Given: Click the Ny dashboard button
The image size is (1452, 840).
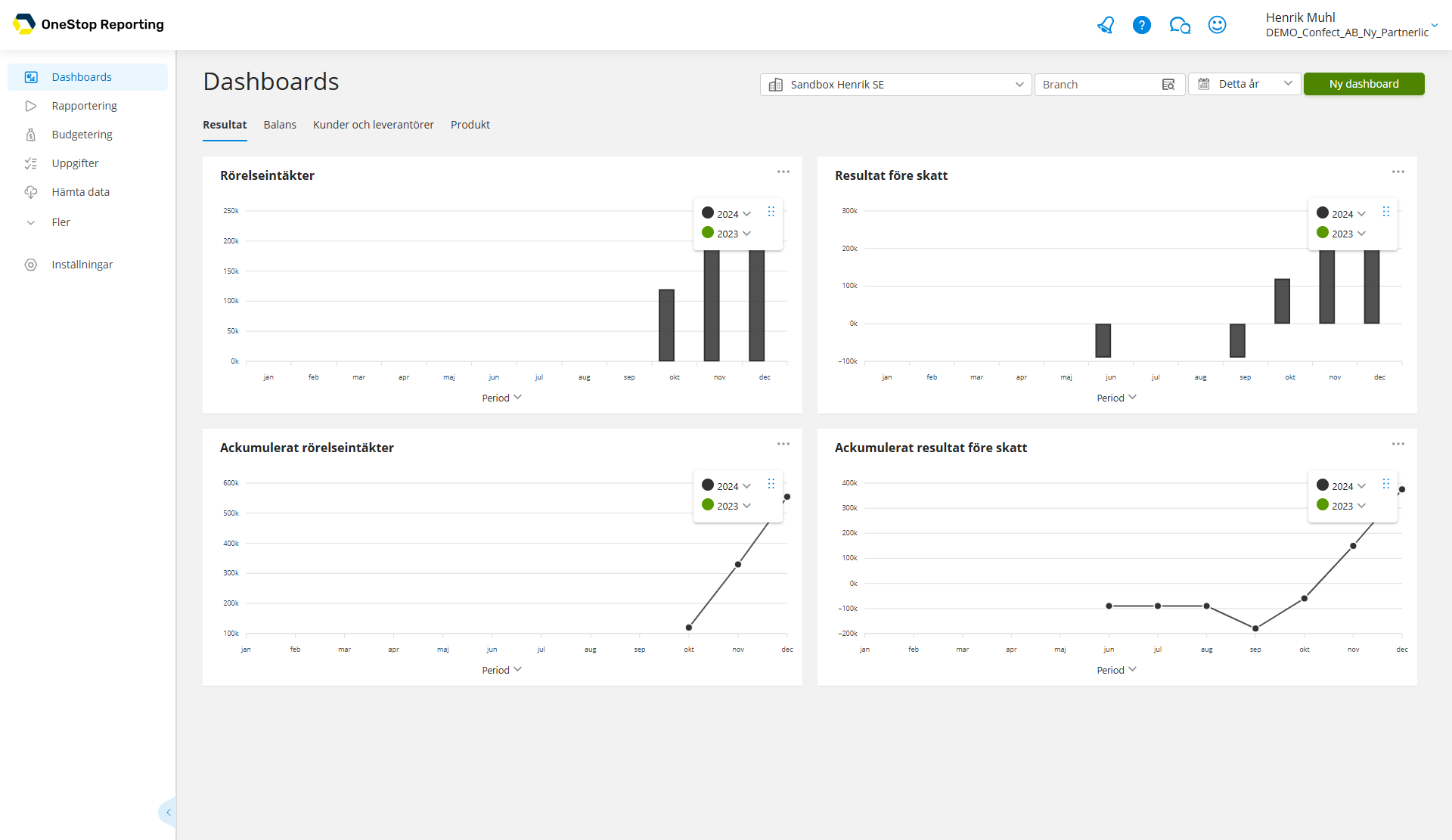Looking at the screenshot, I should (x=1364, y=84).
